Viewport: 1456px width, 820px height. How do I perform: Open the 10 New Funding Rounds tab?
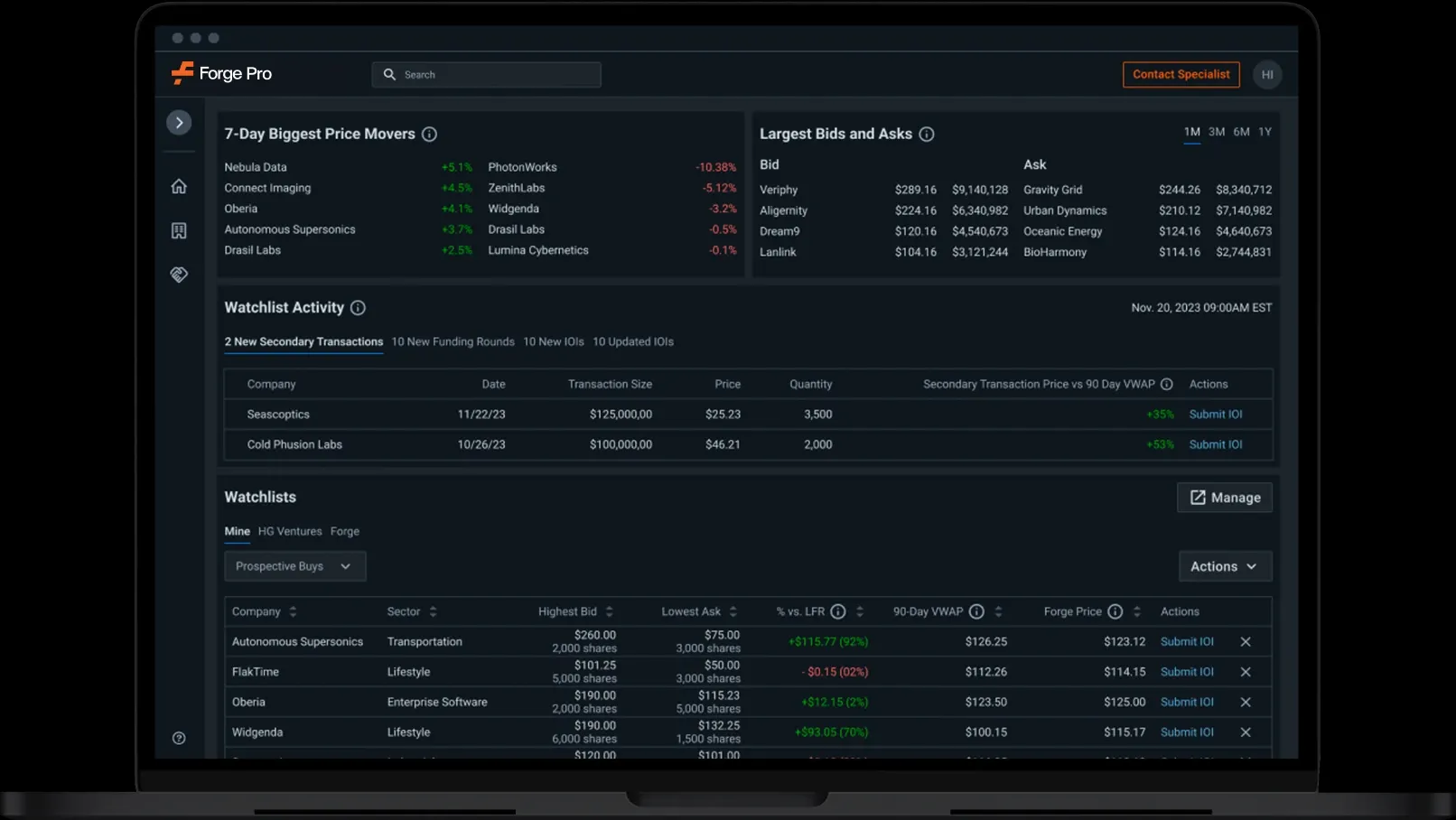(453, 341)
